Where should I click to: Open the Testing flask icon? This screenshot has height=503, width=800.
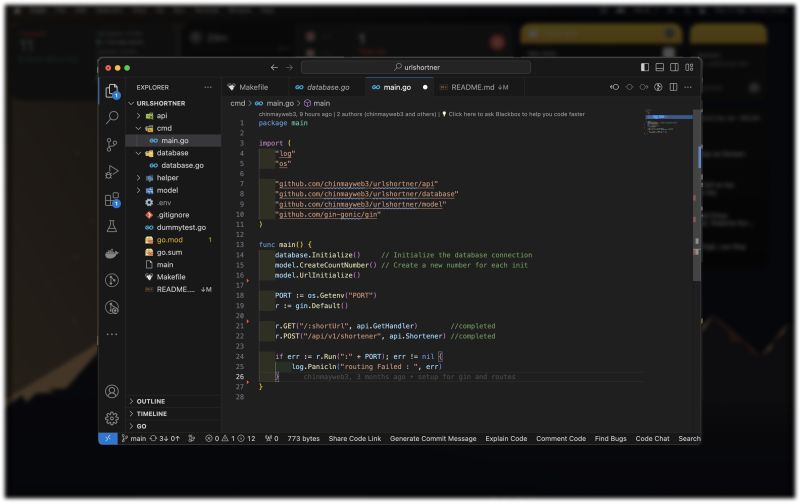click(x=112, y=227)
